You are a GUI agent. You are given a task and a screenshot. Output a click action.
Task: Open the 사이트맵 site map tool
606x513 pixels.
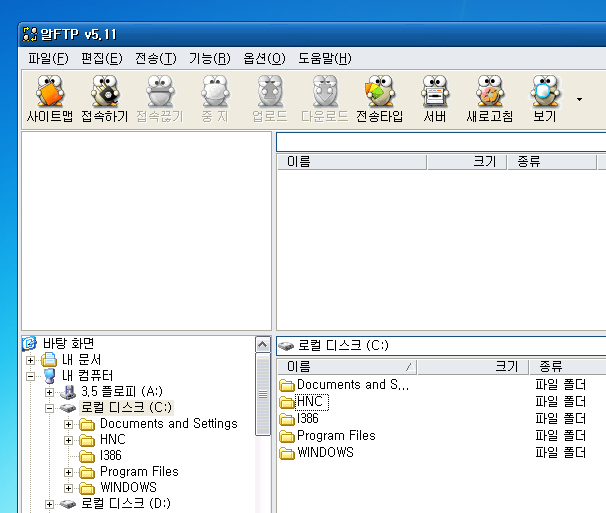(x=49, y=99)
